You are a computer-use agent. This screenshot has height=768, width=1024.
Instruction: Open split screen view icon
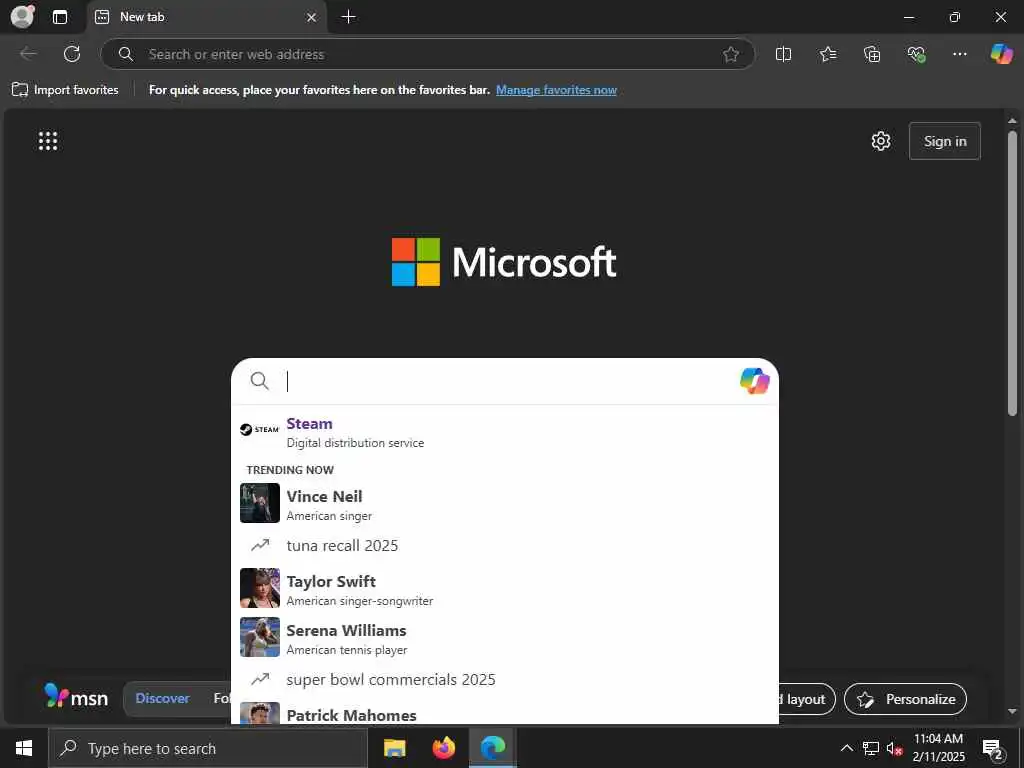pos(783,54)
